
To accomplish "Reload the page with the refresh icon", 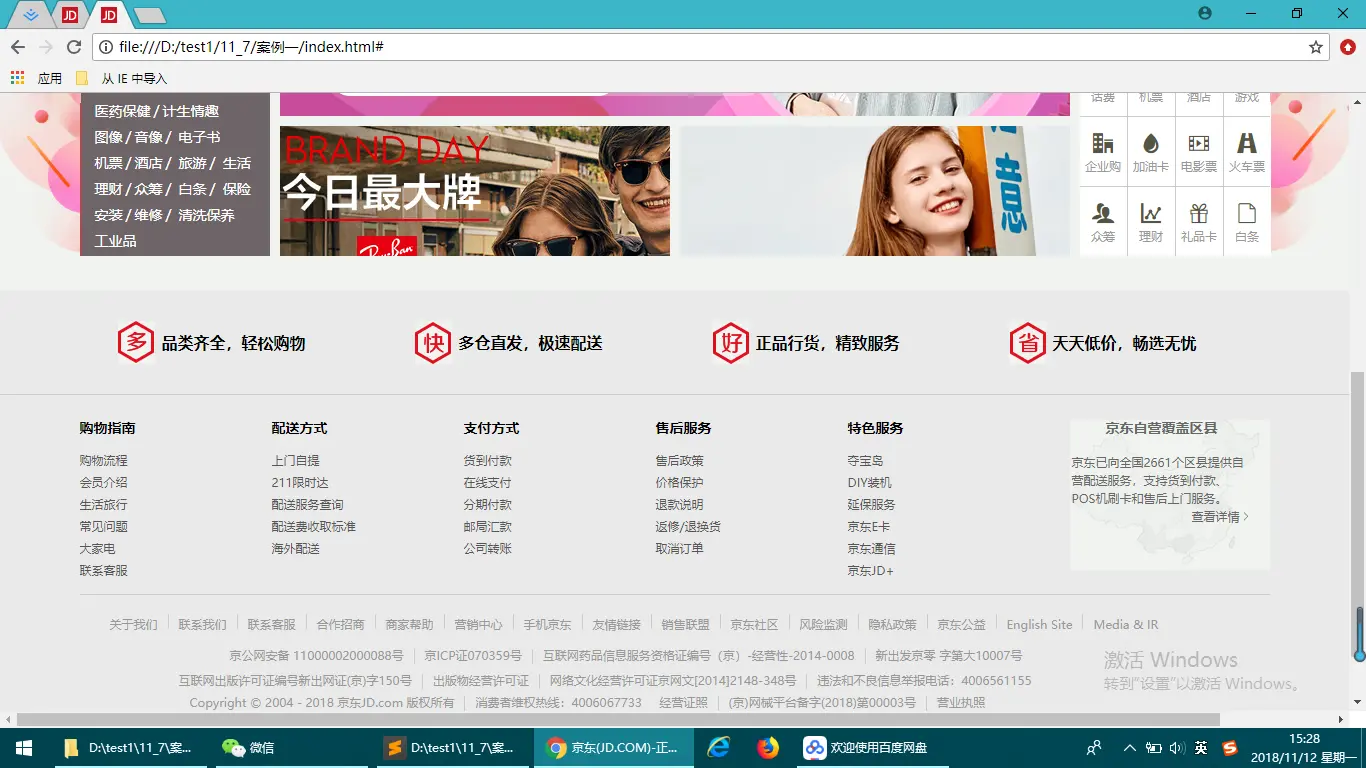I will pyautogui.click(x=74, y=47).
